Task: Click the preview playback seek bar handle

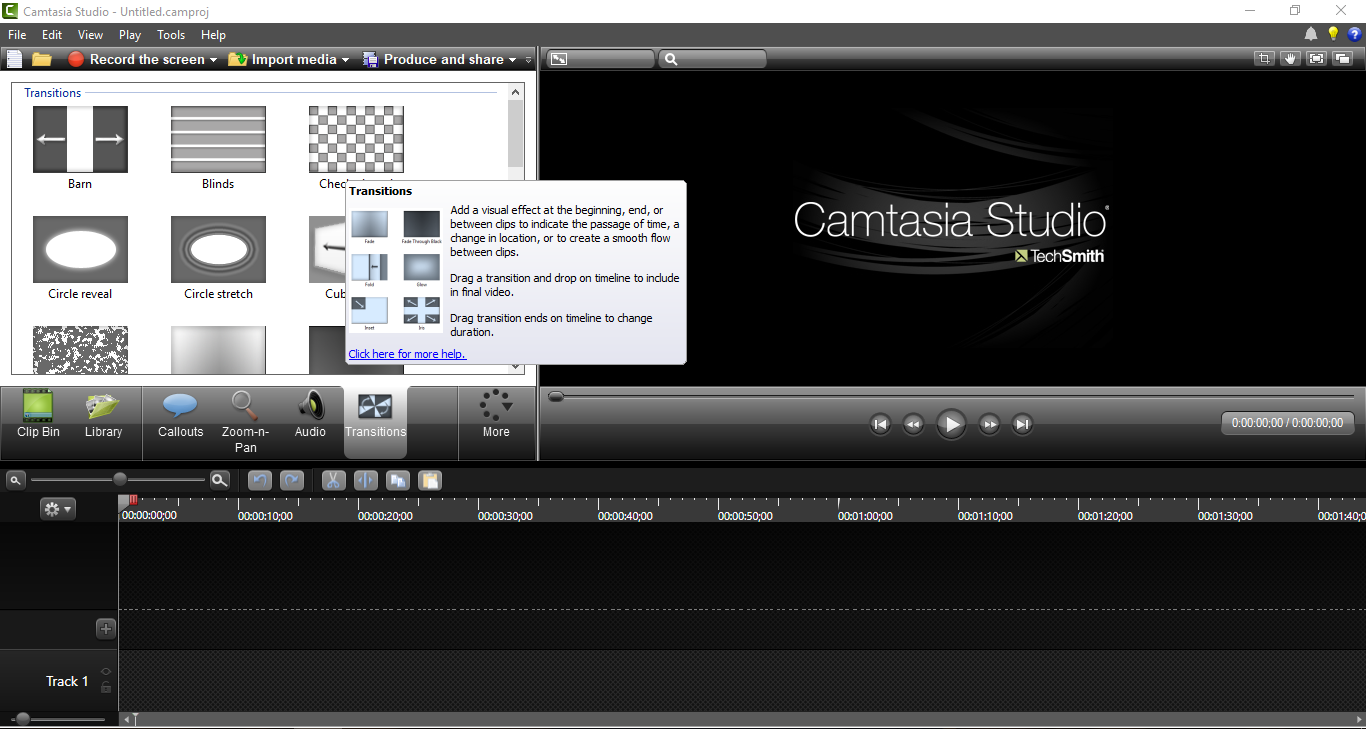Action: (x=556, y=397)
